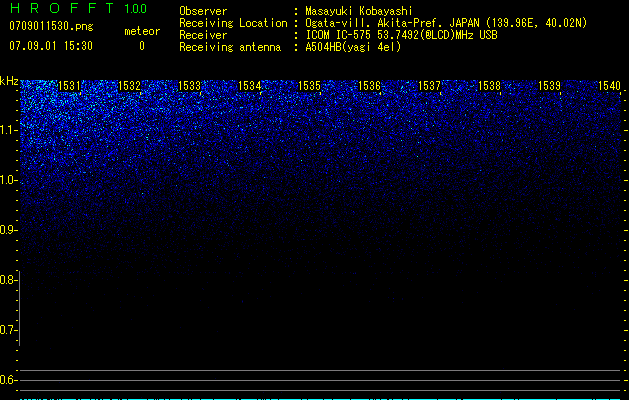The height and width of the screenshot is (400, 629).
Task: Select the filename 0709011530.png
Action: click(51, 26)
